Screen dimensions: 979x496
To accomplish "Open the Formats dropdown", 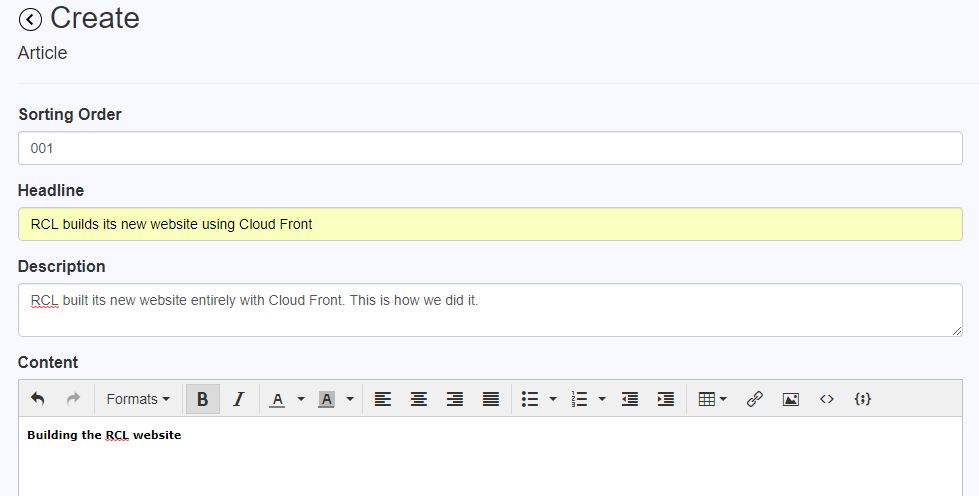I will coord(138,399).
